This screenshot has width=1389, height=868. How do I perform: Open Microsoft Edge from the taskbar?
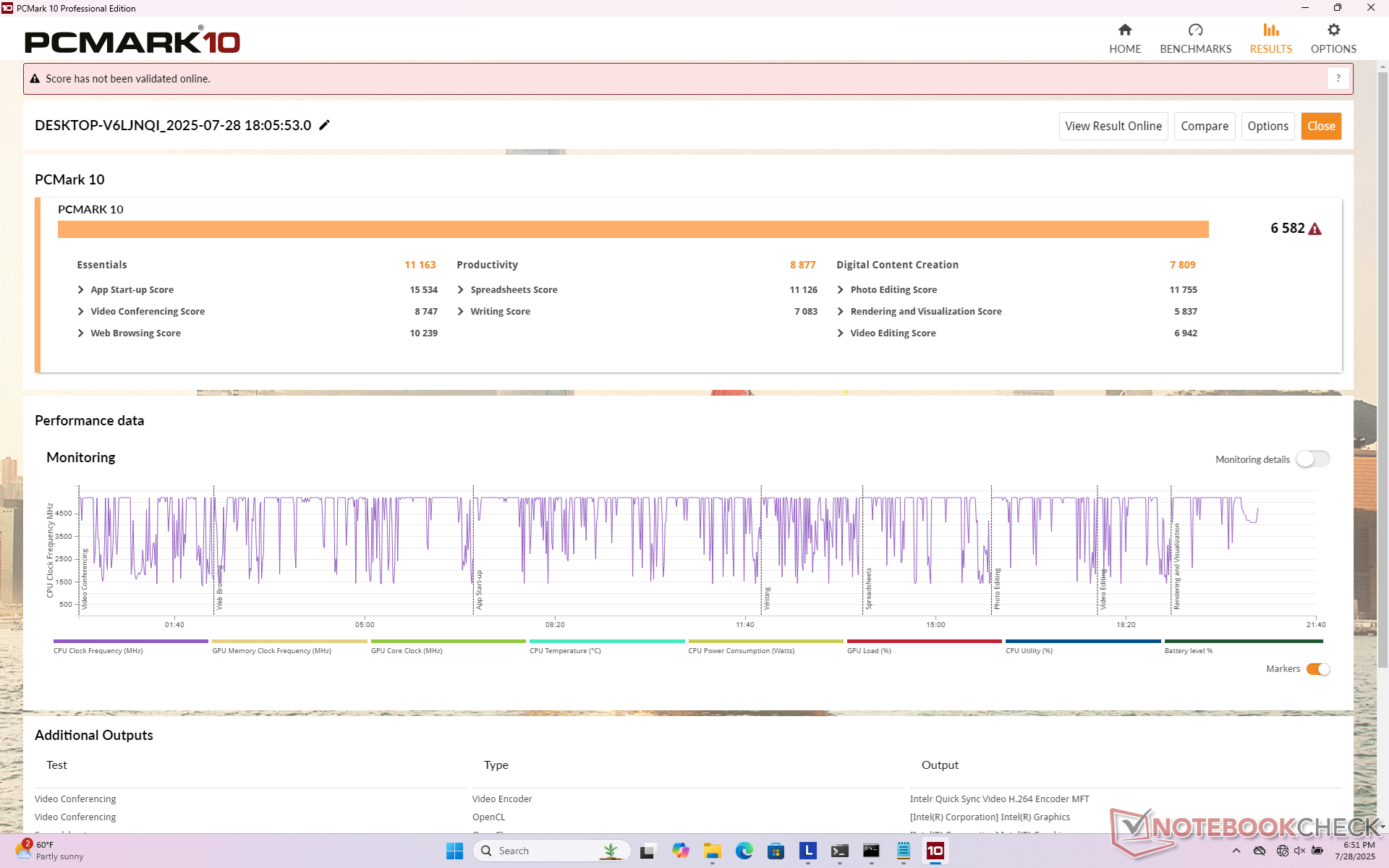point(744,851)
